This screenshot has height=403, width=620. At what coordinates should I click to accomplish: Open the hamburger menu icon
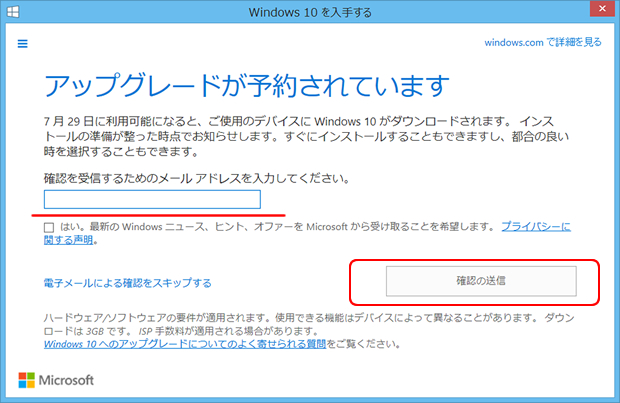pos(23,44)
